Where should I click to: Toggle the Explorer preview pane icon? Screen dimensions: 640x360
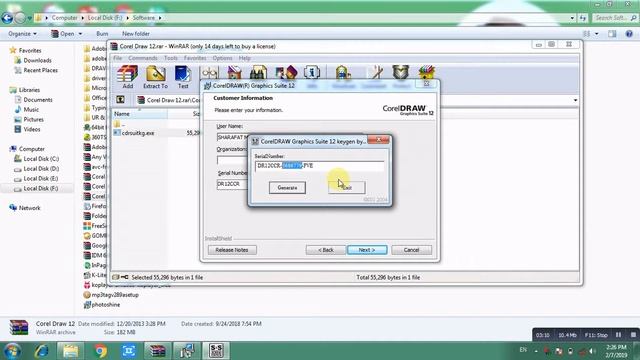coord(612,34)
